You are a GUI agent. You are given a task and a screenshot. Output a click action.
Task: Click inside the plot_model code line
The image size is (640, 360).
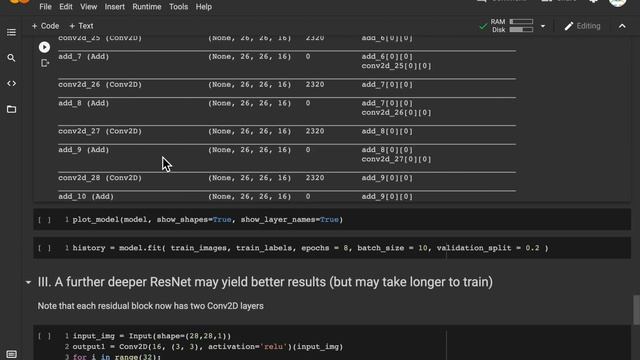(208, 220)
